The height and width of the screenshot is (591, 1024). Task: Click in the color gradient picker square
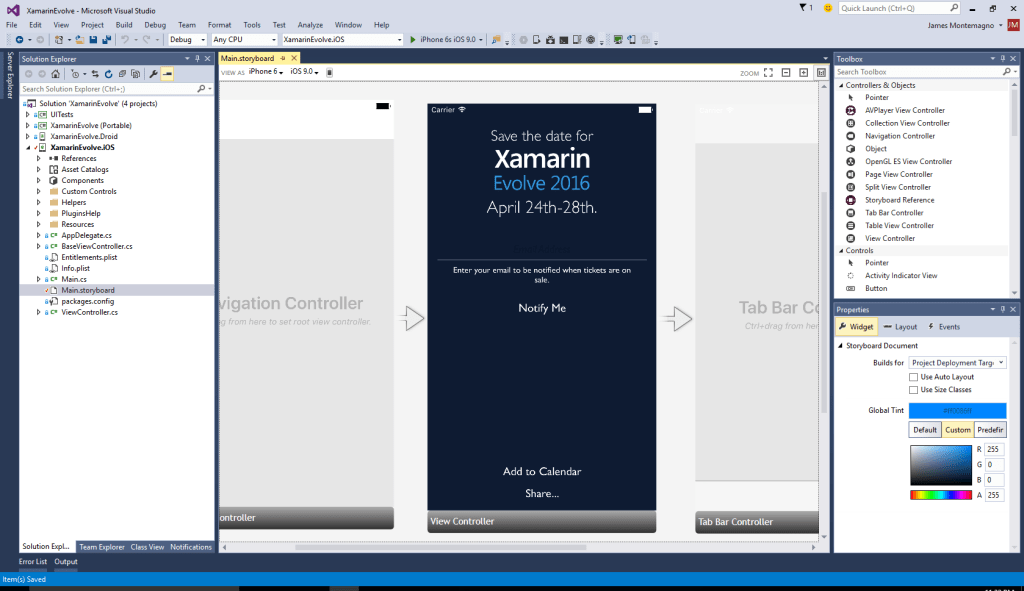tap(941, 465)
